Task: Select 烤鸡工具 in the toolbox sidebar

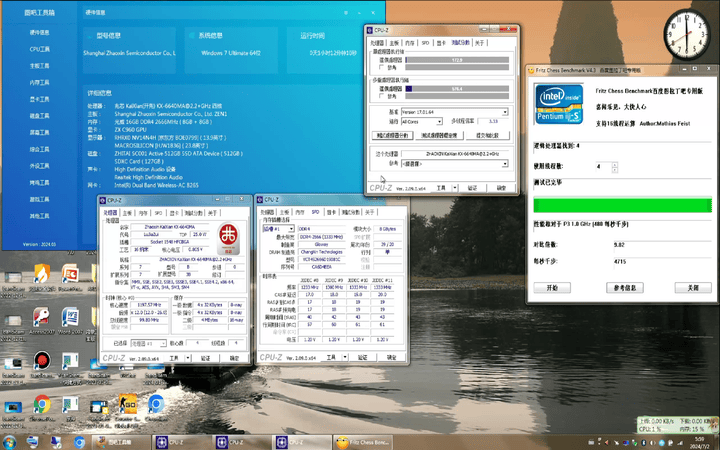Action: point(40,183)
